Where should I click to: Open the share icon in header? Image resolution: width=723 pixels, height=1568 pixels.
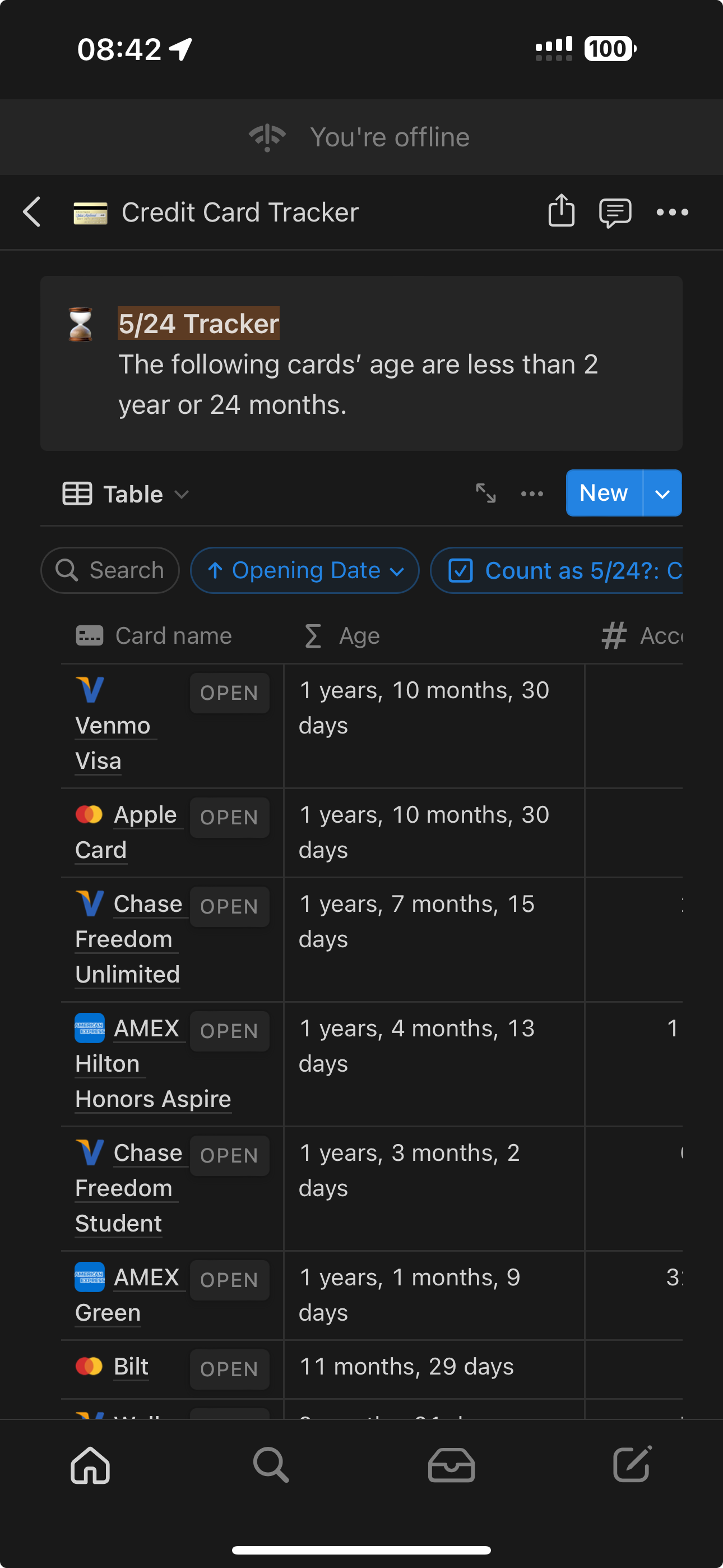tap(561, 211)
